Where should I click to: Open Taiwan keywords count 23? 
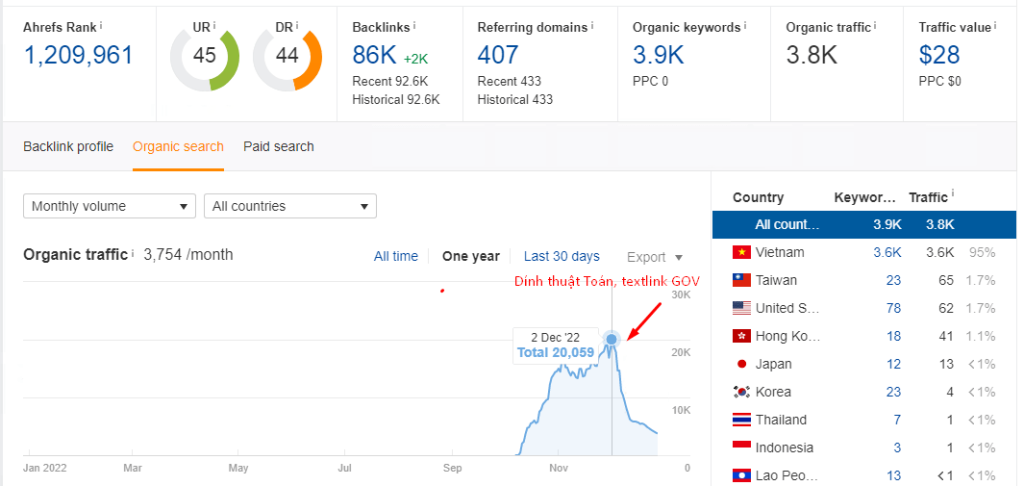click(893, 280)
